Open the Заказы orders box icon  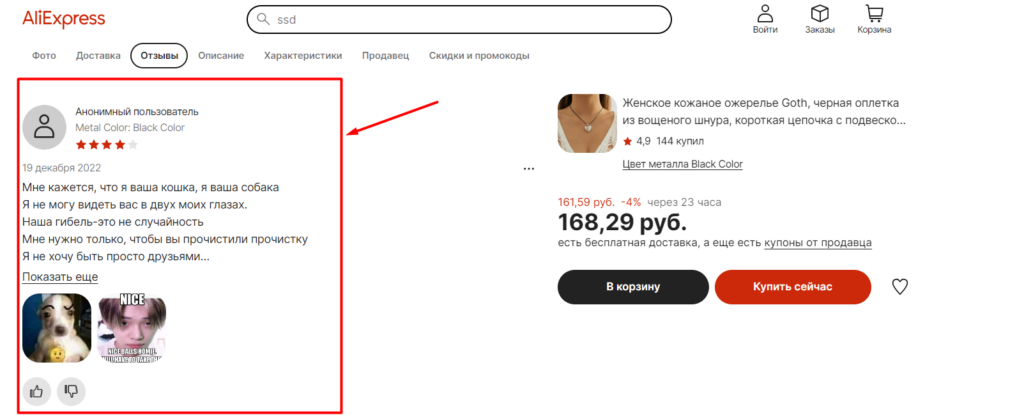pyautogui.click(x=820, y=14)
